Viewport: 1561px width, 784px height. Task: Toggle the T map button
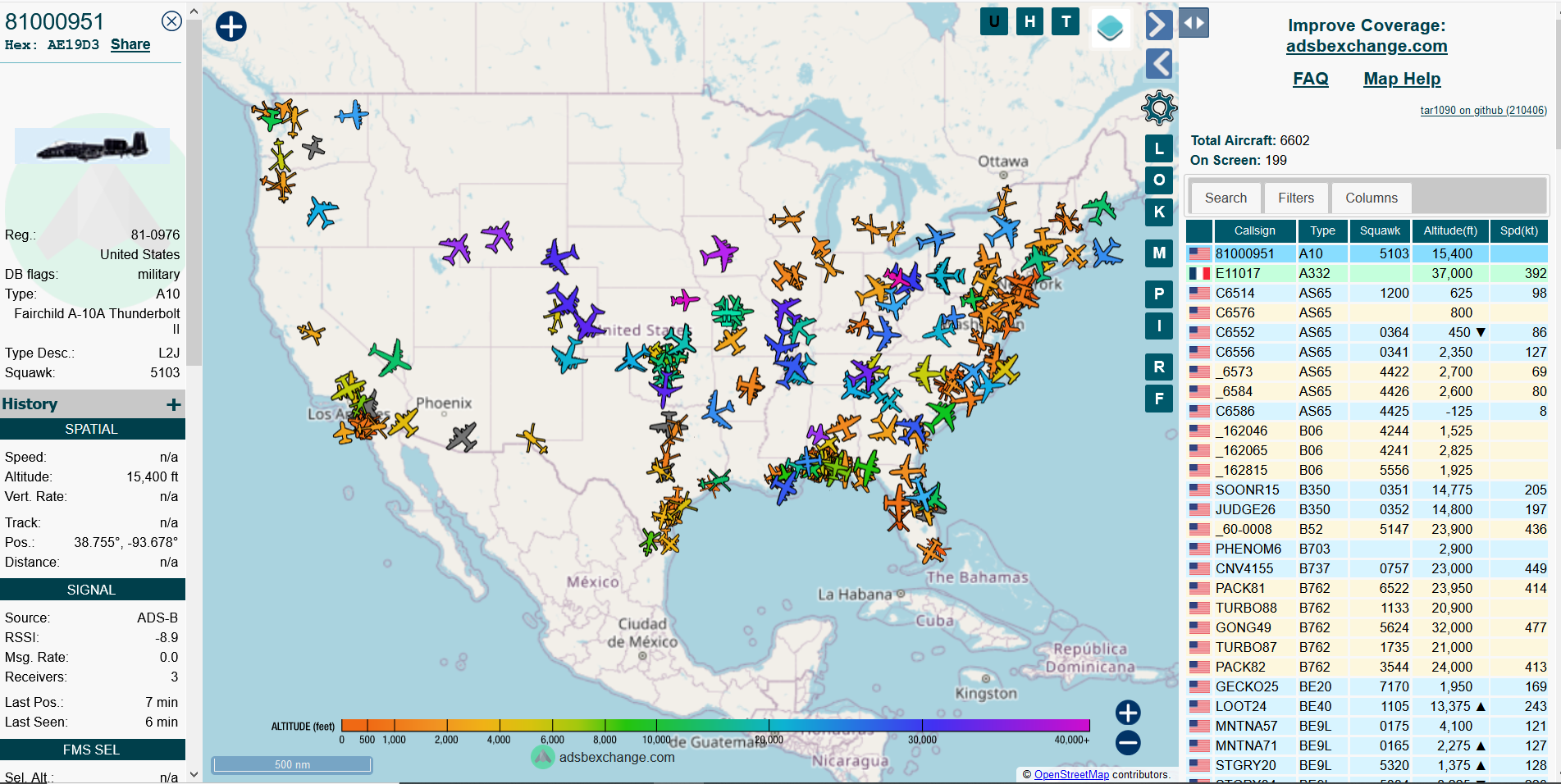[1066, 21]
